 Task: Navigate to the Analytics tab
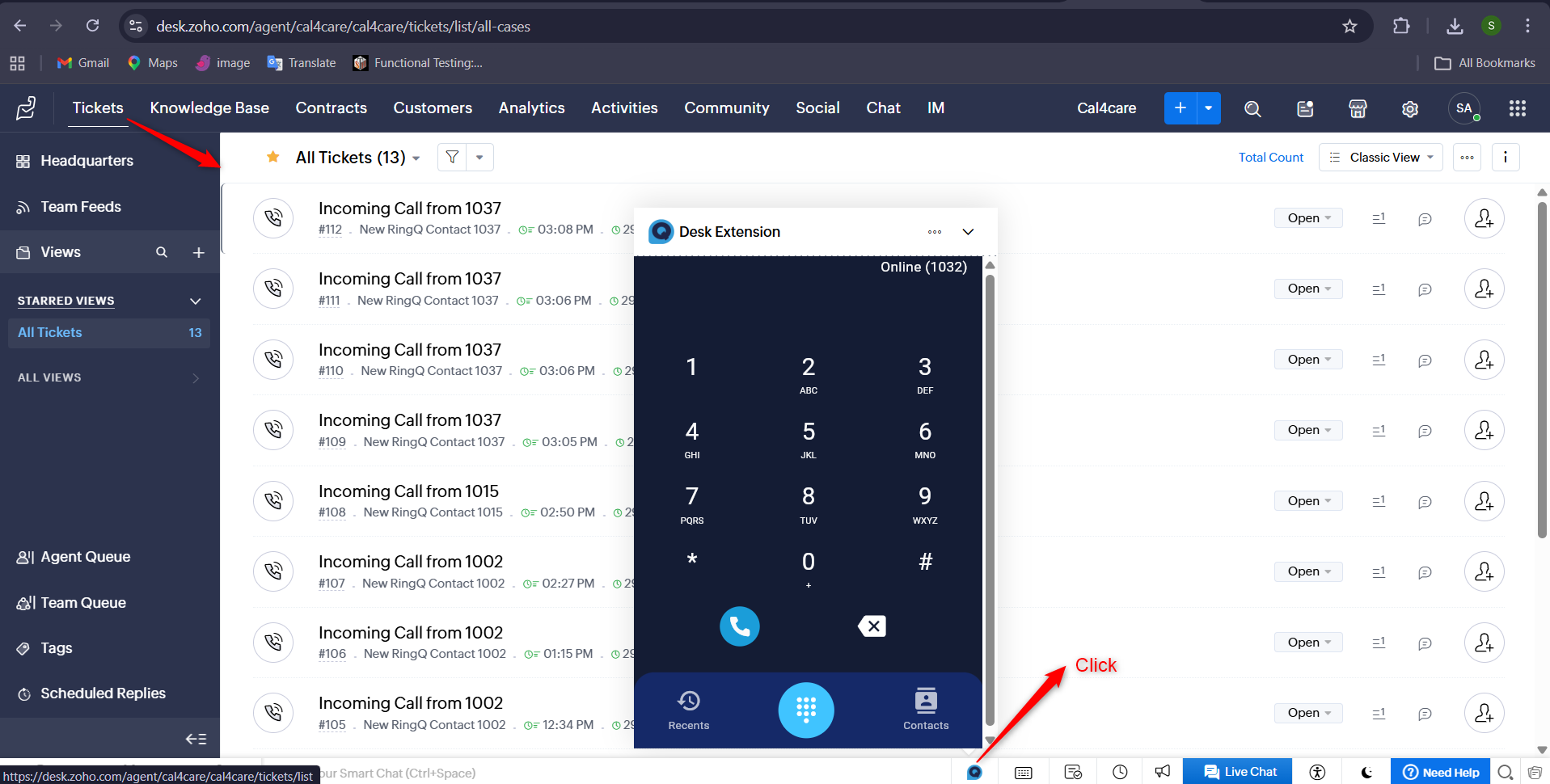coord(532,108)
